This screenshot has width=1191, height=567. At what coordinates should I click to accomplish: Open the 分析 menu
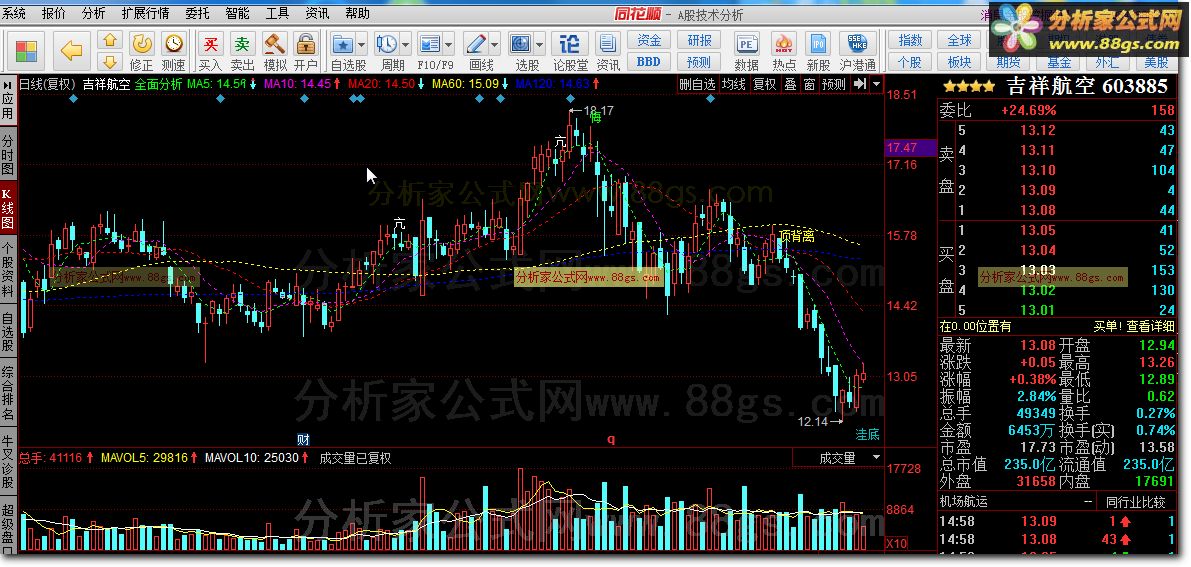tap(93, 14)
